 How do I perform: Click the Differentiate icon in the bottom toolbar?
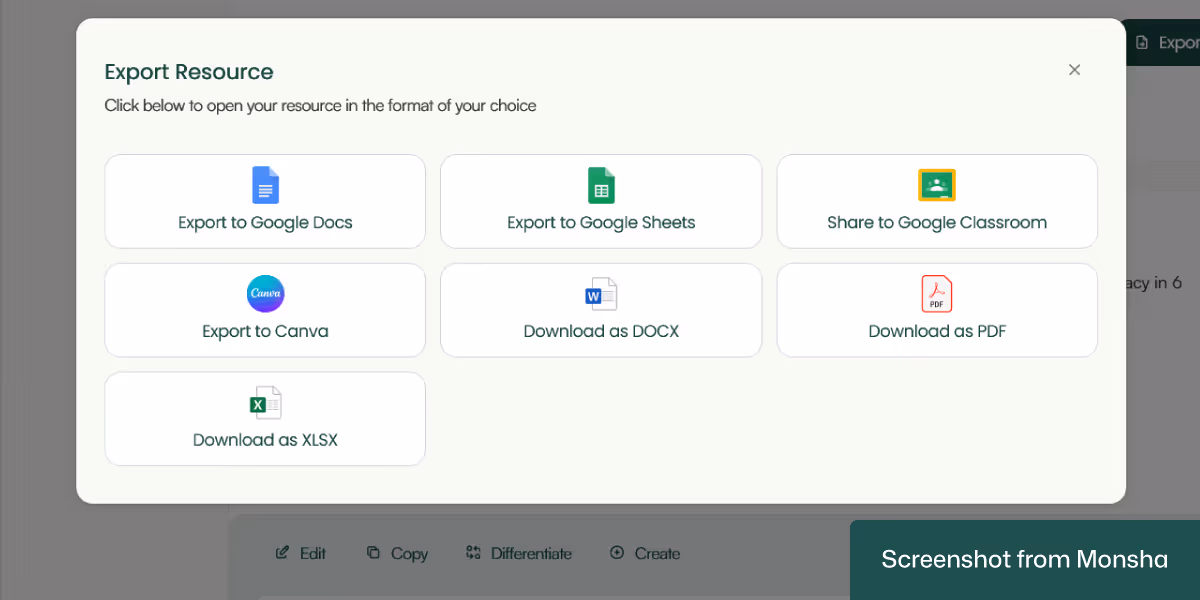[x=473, y=553]
